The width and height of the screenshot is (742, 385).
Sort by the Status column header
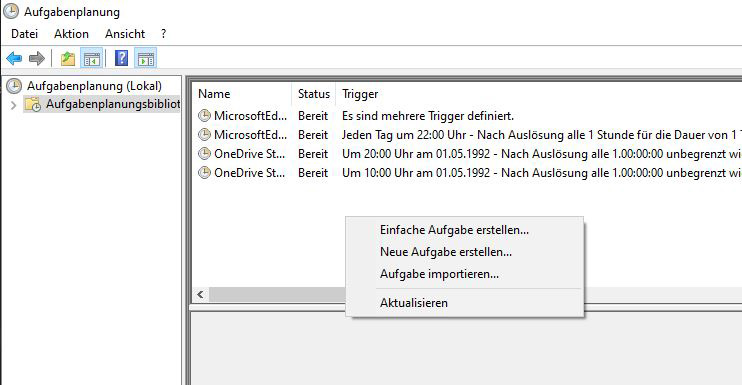(314, 94)
